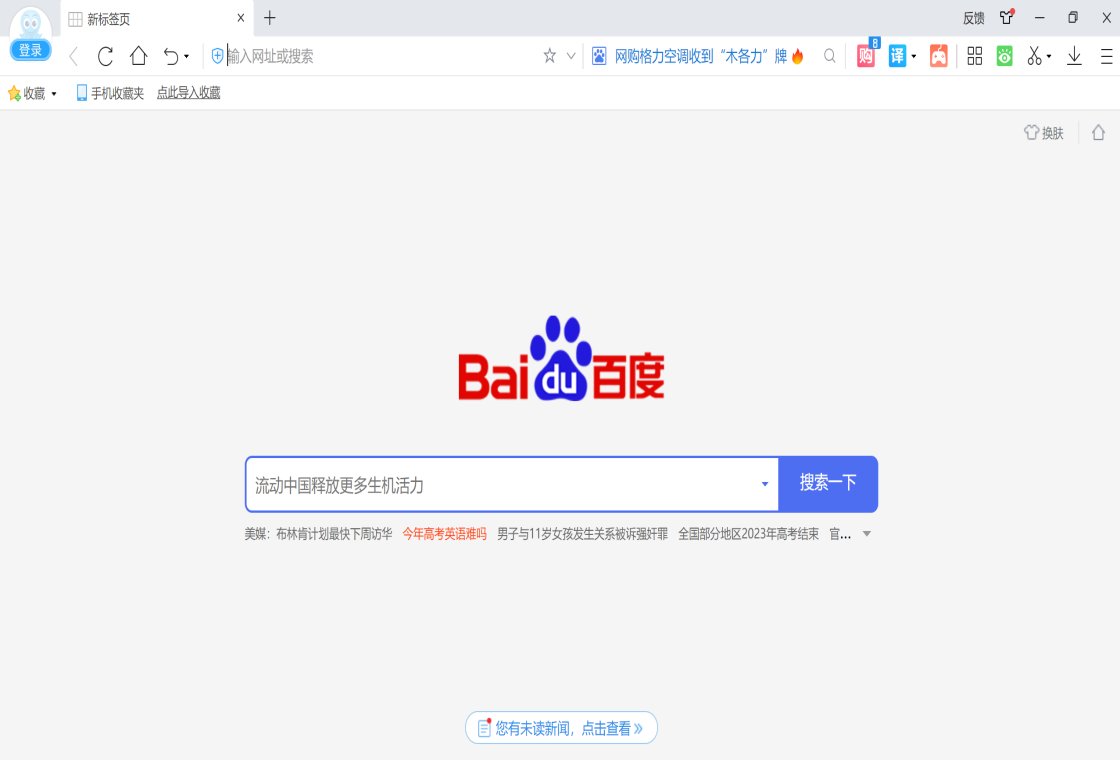Open news 全国部分地区2023年高考结束
This screenshot has width=1120, height=760.
pyautogui.click(x=749, y=534)
